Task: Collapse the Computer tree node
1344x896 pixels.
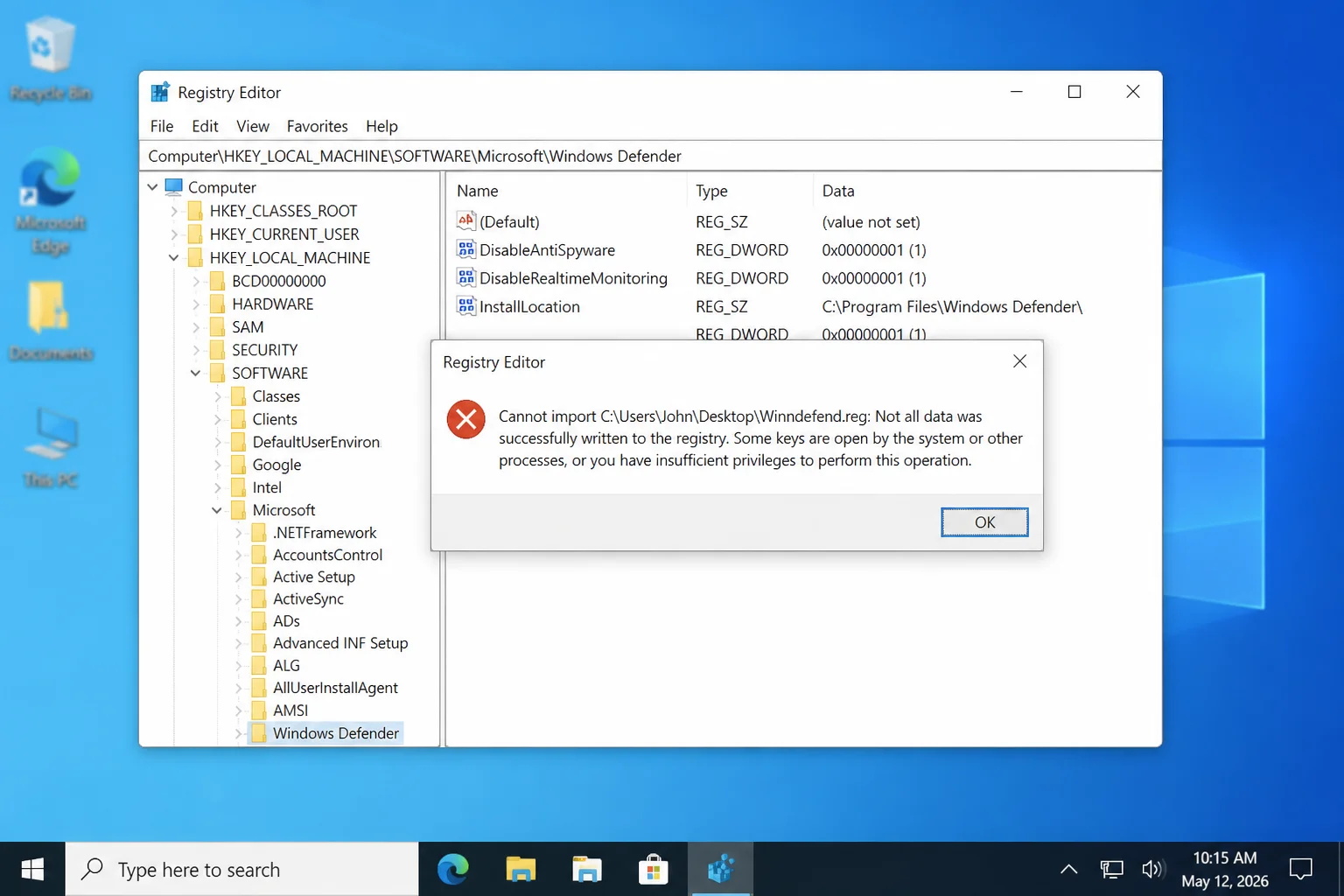Action: 153,186
